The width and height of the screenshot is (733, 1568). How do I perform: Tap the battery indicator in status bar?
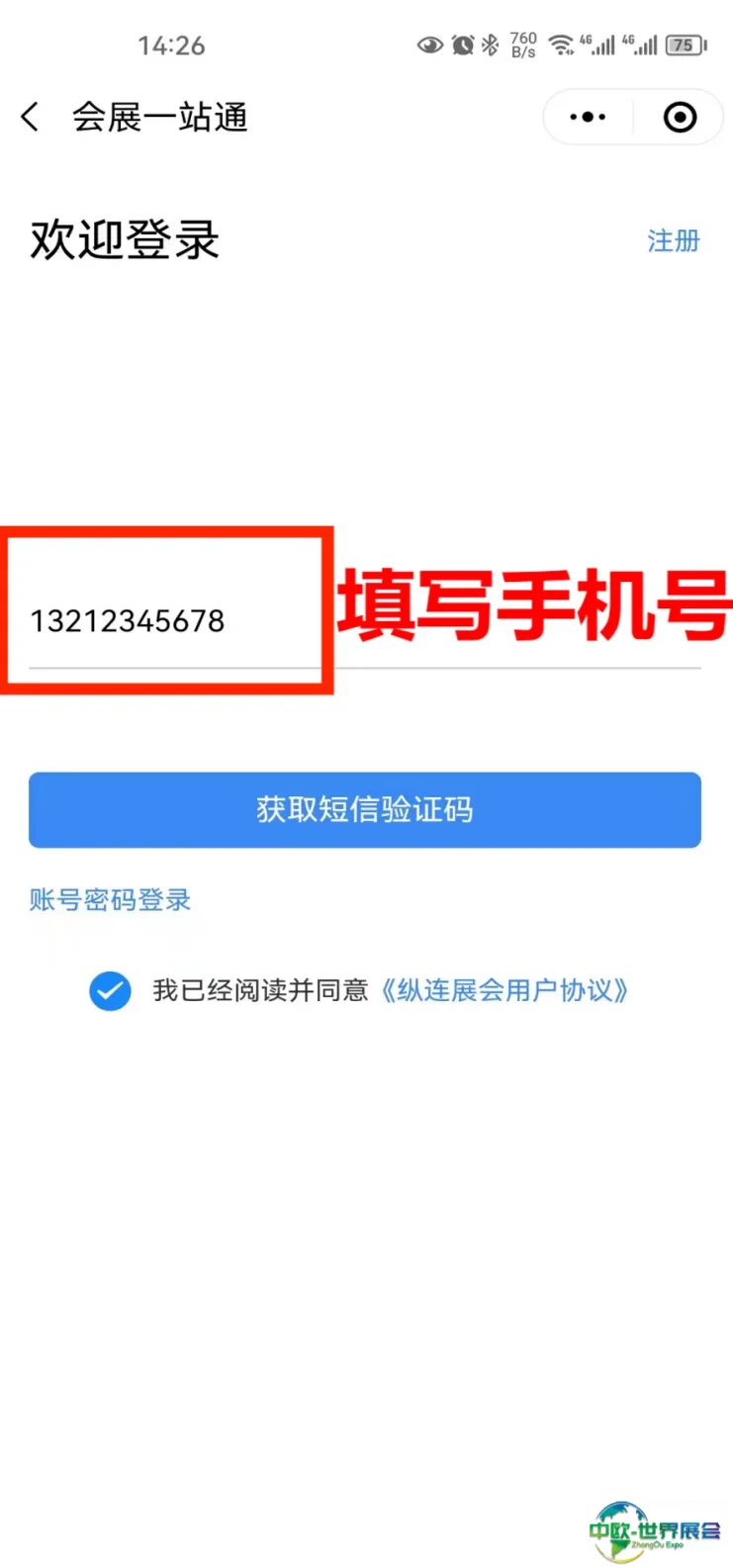click(687, 45)
